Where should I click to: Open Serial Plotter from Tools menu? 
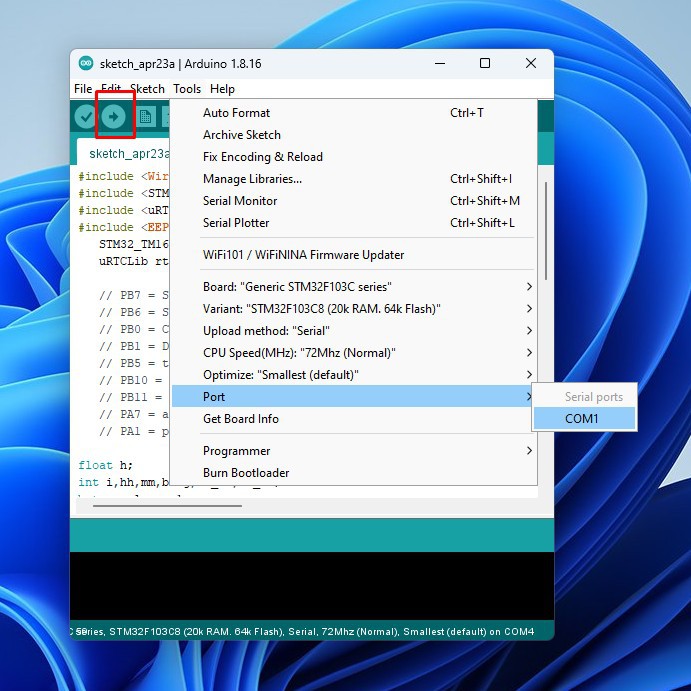pyautogui.click(x=236, y=223)
